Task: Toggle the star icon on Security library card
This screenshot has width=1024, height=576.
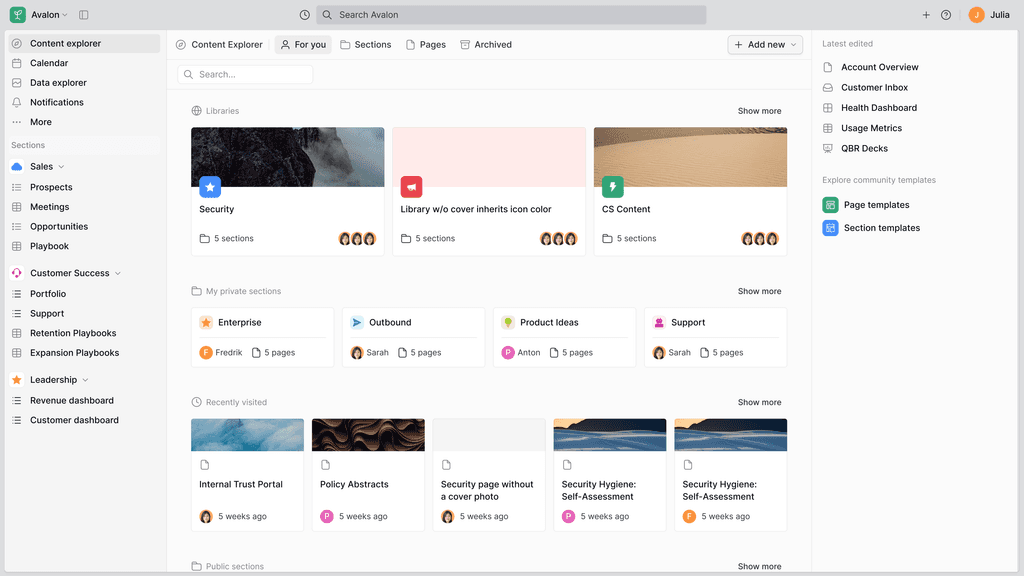Action: coord(210,186)
